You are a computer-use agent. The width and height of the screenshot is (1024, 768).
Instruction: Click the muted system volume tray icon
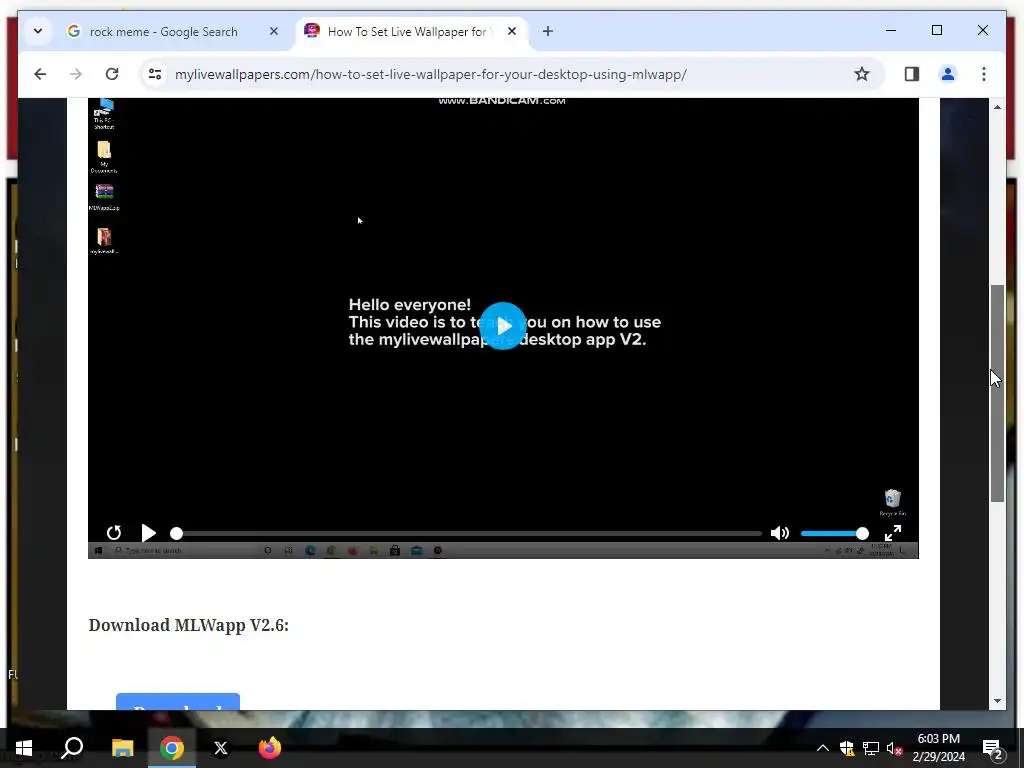(x=895, y=748)
